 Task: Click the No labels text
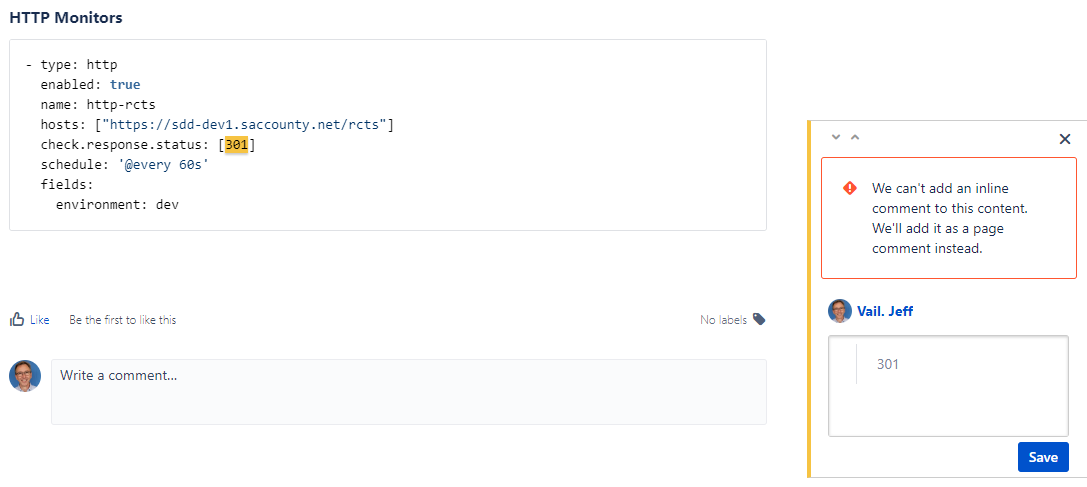coord(724,320)
